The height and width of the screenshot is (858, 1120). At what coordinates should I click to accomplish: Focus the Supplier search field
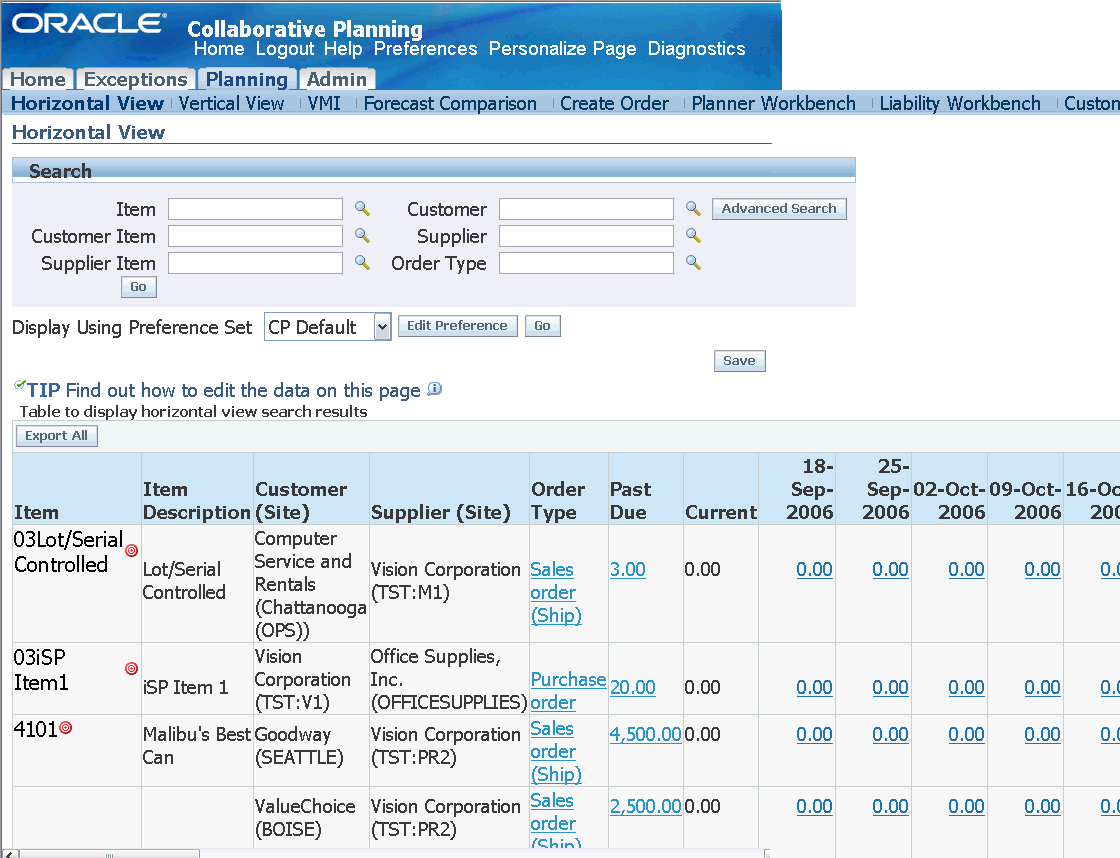click(x=586, y=236)
